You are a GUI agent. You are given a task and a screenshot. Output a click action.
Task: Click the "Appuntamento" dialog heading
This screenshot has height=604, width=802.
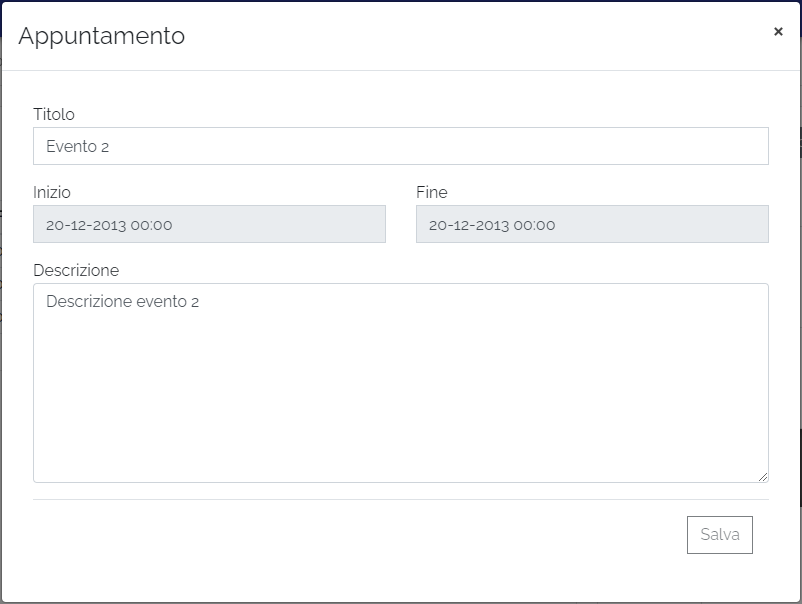click(x=102, y=36)
